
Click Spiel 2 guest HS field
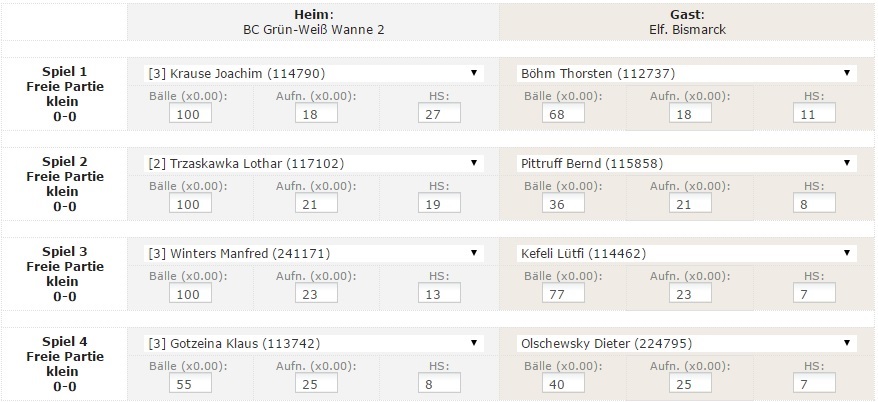click(x=813, y=203)
